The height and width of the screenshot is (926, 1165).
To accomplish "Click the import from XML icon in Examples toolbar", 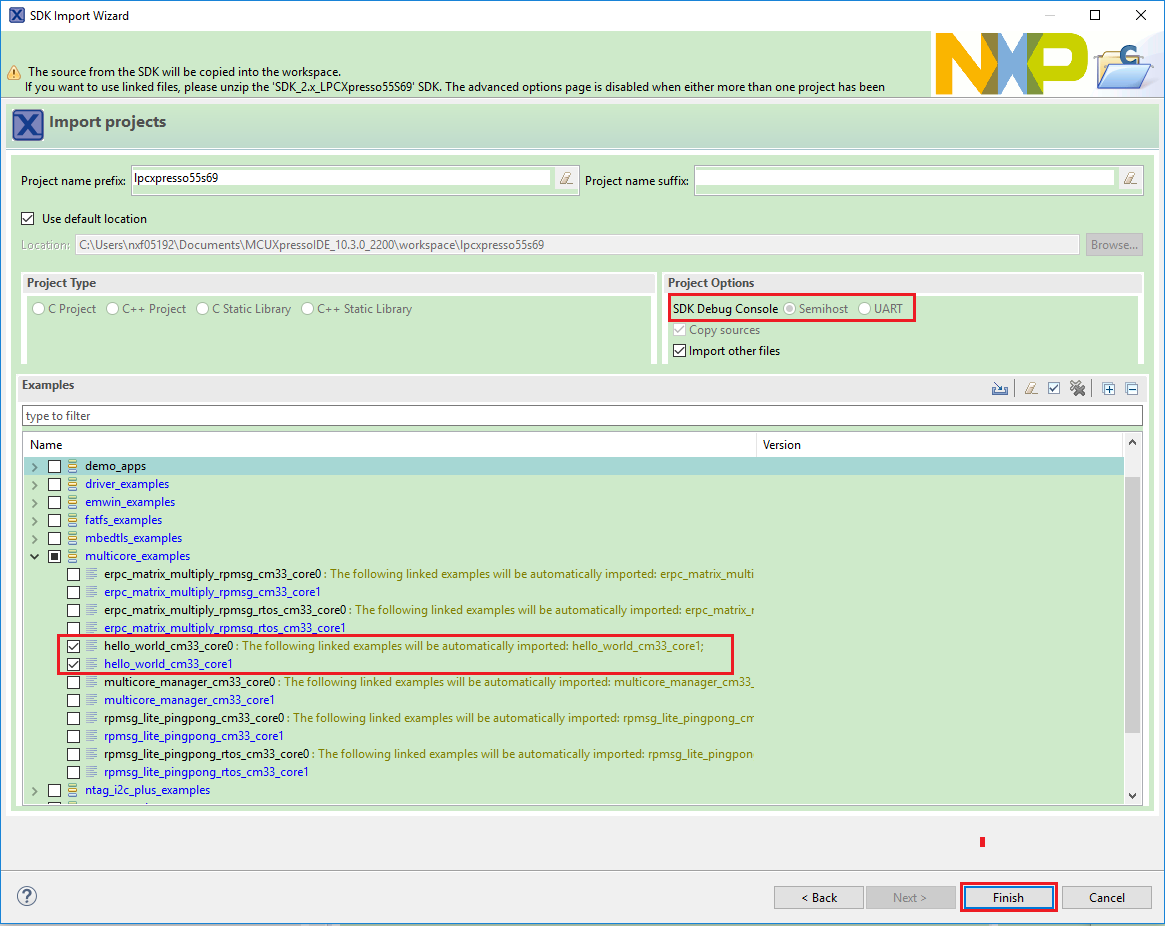I will 999,389.
